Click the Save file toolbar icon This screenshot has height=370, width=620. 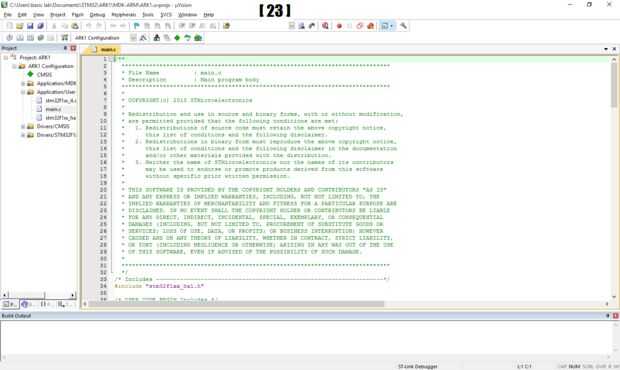[x=30, y=26]
